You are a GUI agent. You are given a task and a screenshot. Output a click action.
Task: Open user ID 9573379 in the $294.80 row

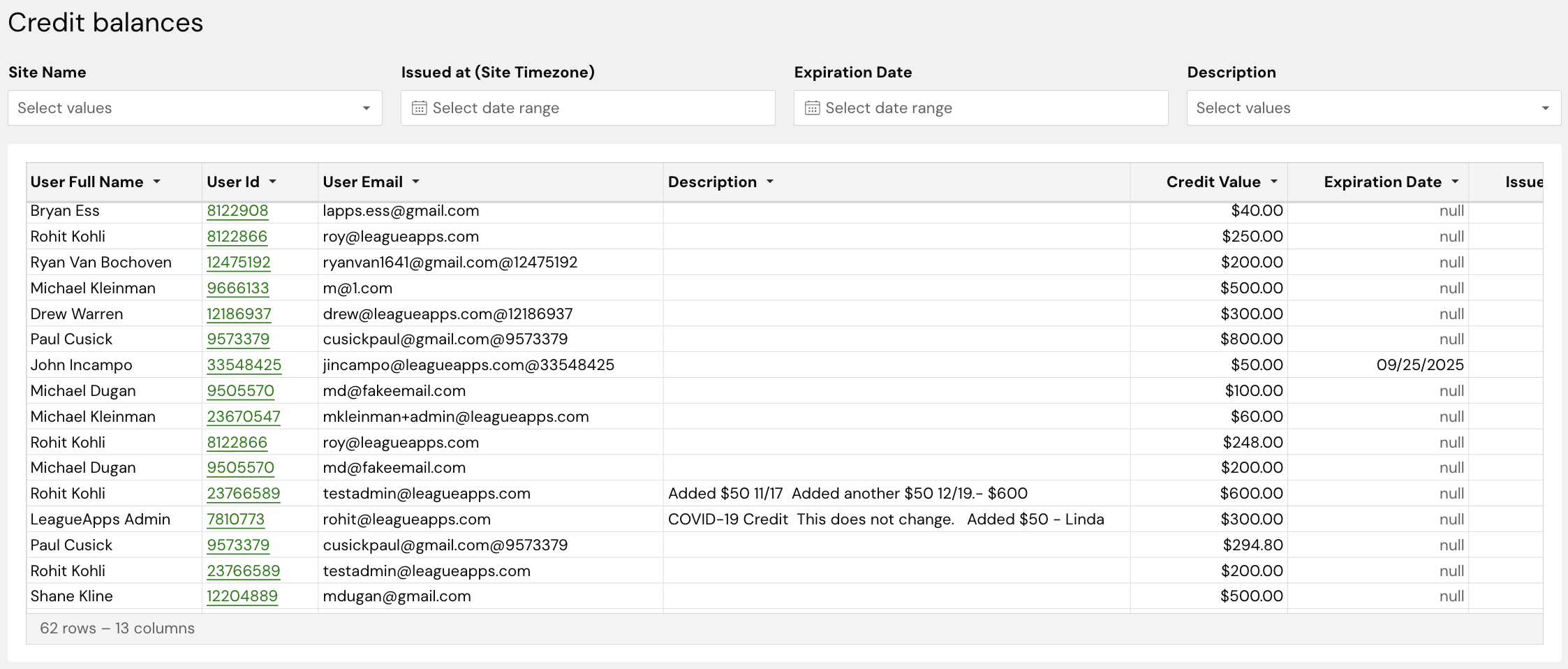point(238,545)
